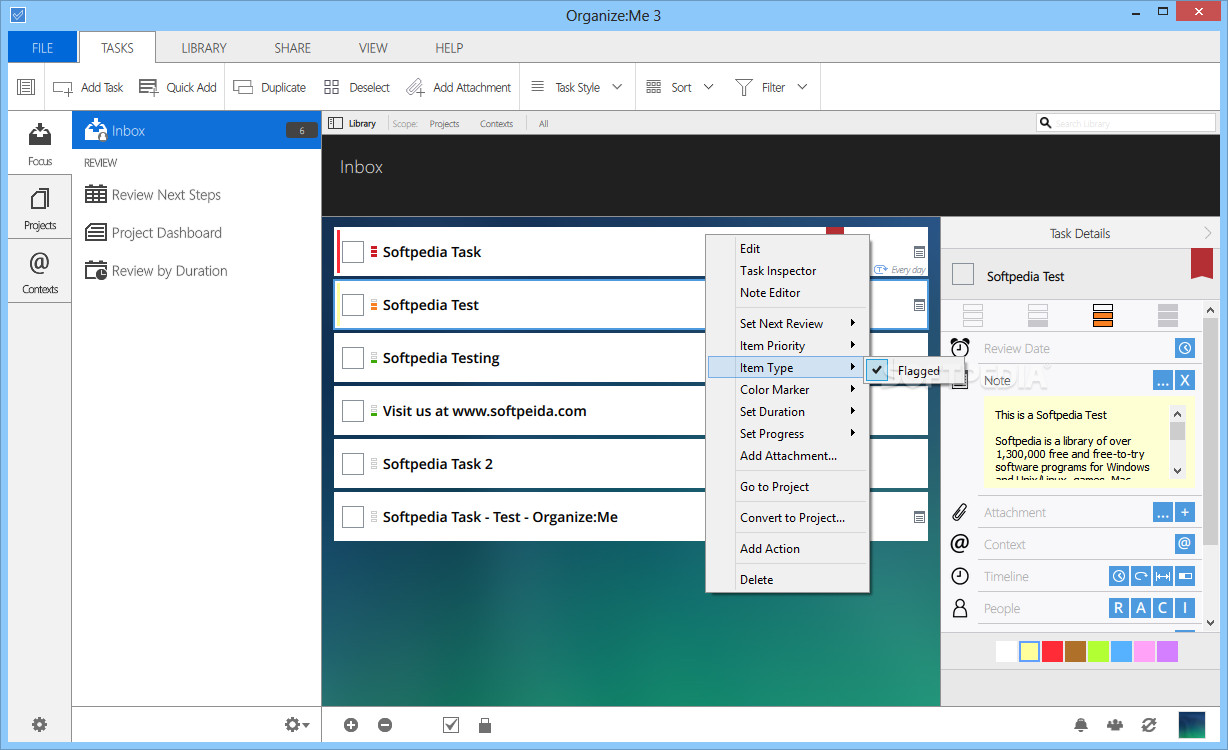The width and height of the screenshot is (1228, 750).
Task: Expand the Set Next Review submenu
Action: (788, 323)
